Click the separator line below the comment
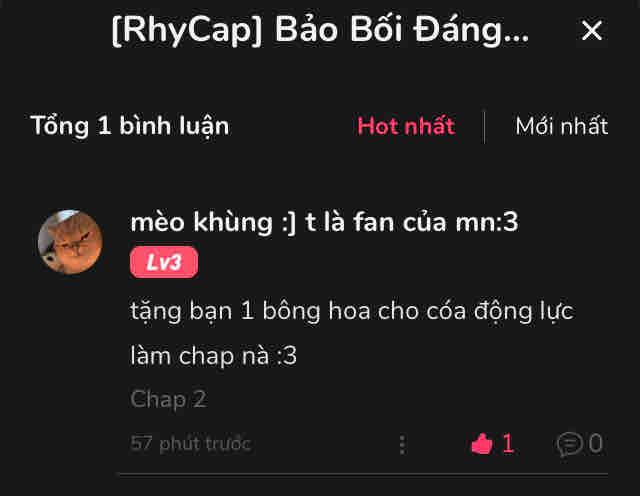 point(363,474)
